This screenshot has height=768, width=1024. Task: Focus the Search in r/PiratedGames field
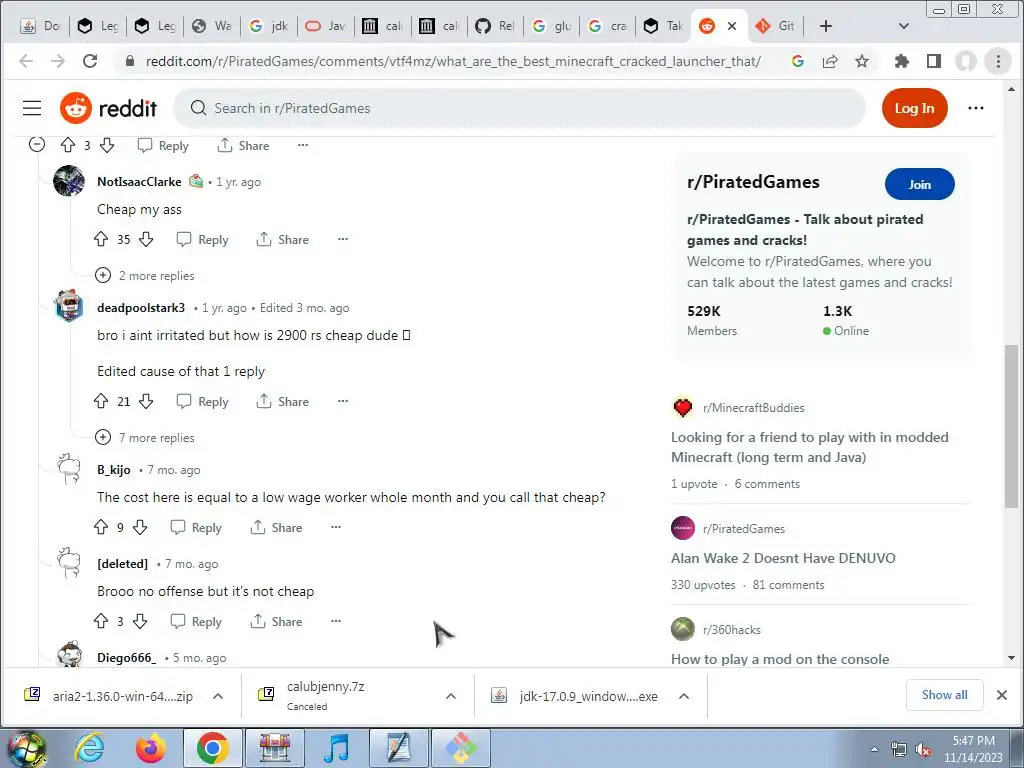(519, 108)
